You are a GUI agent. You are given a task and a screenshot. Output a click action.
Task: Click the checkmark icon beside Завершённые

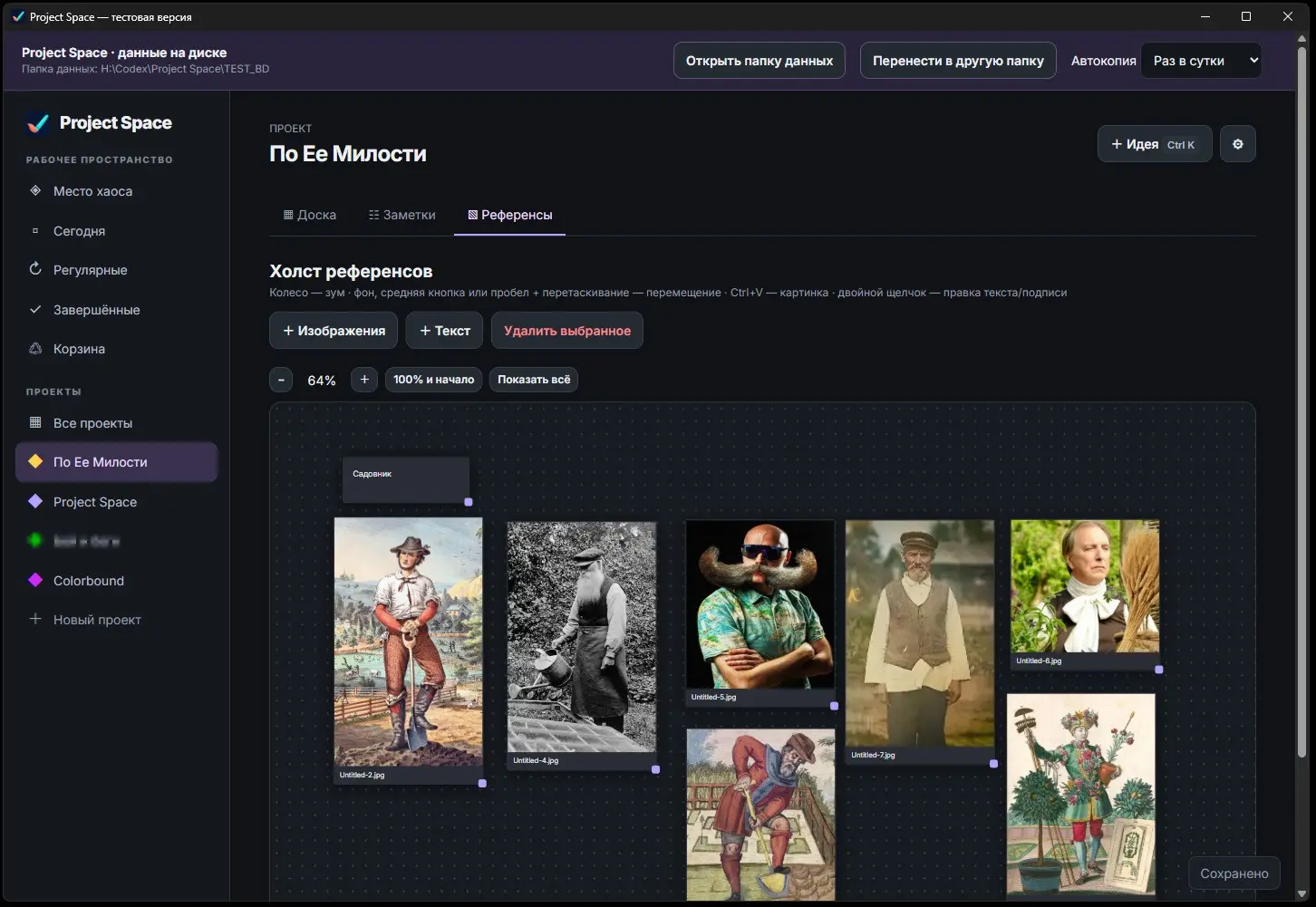point(35,309)
